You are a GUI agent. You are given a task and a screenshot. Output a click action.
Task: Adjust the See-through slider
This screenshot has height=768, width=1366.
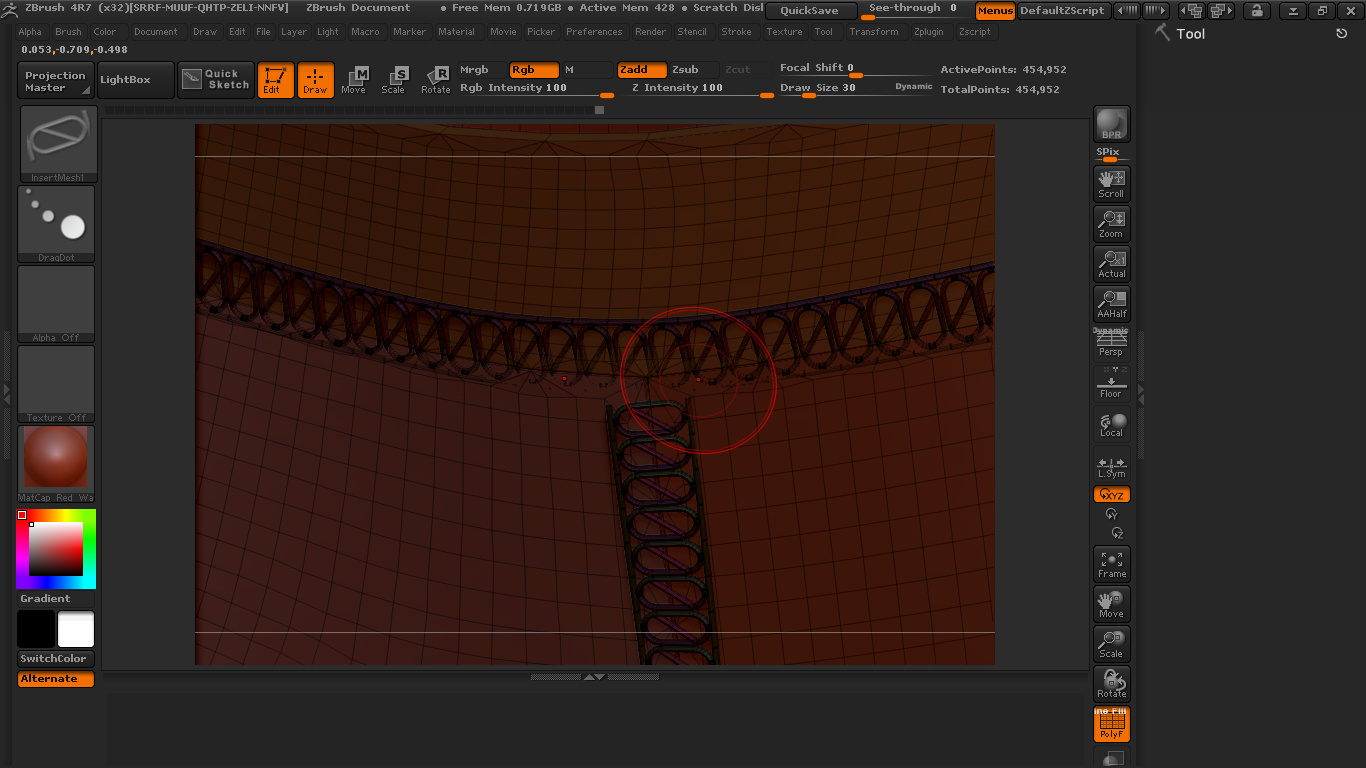915,10
